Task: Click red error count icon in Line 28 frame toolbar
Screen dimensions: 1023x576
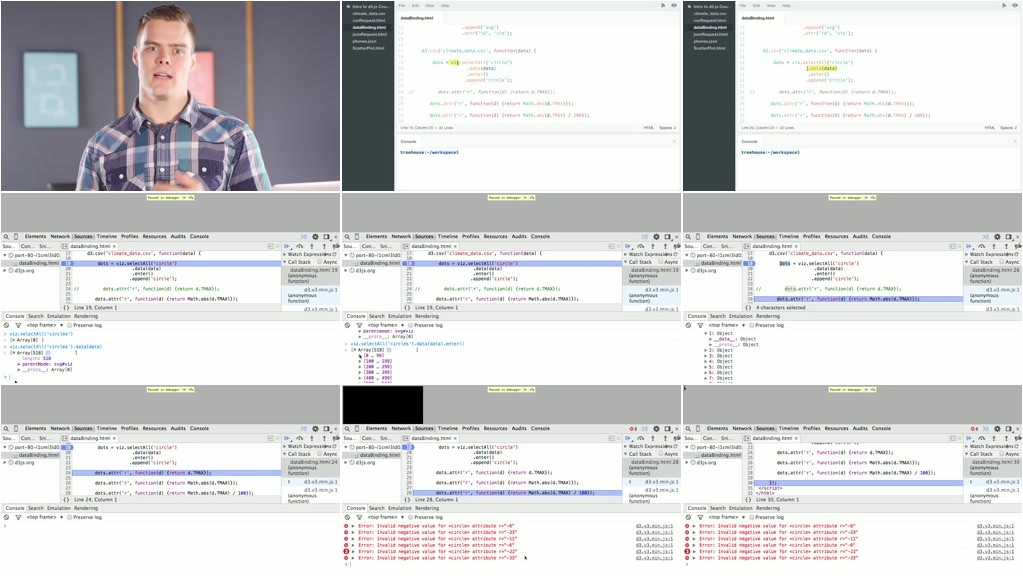Action: 633,429
